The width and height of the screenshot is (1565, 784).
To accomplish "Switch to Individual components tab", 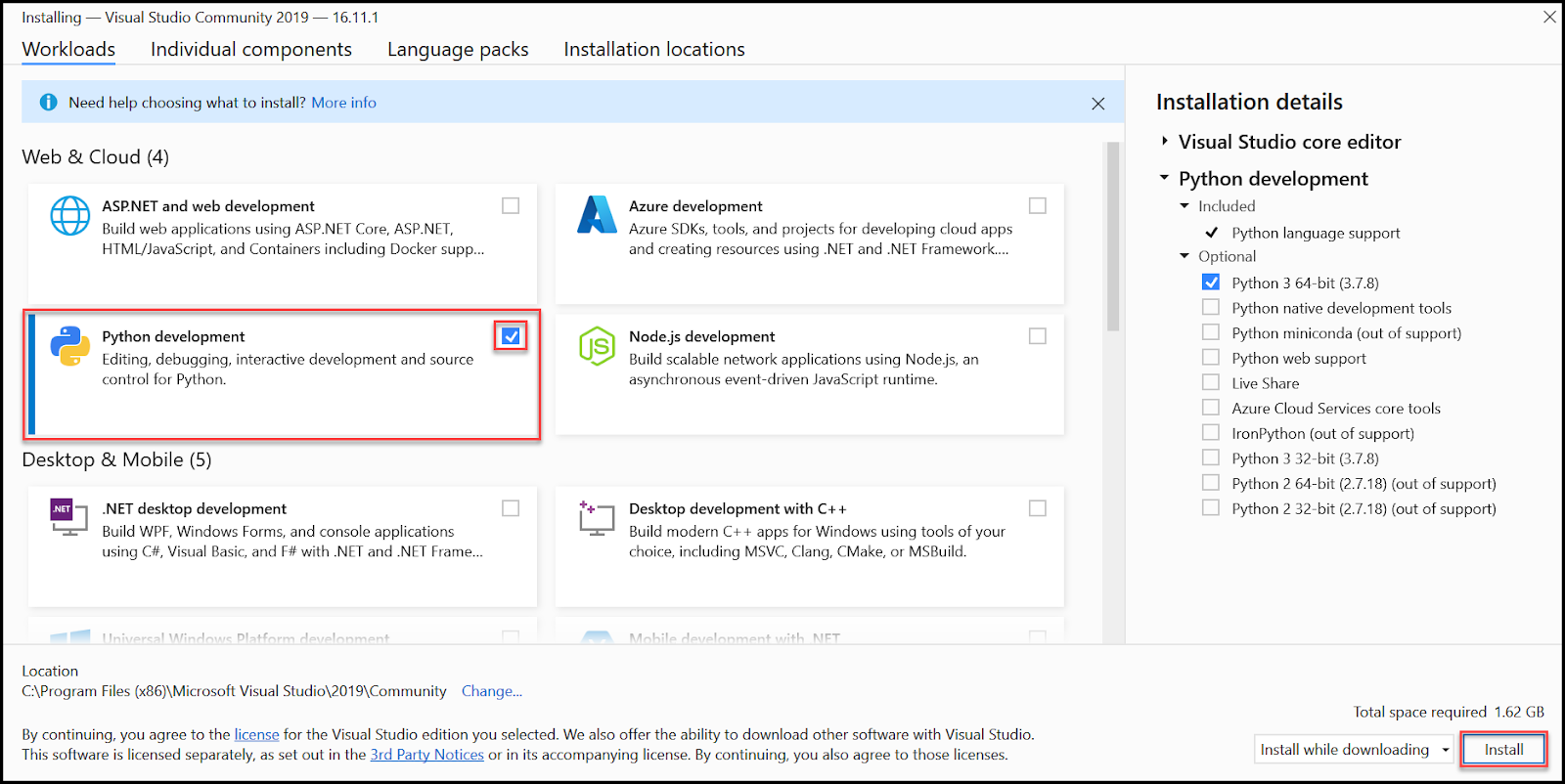I will point(251,49).
